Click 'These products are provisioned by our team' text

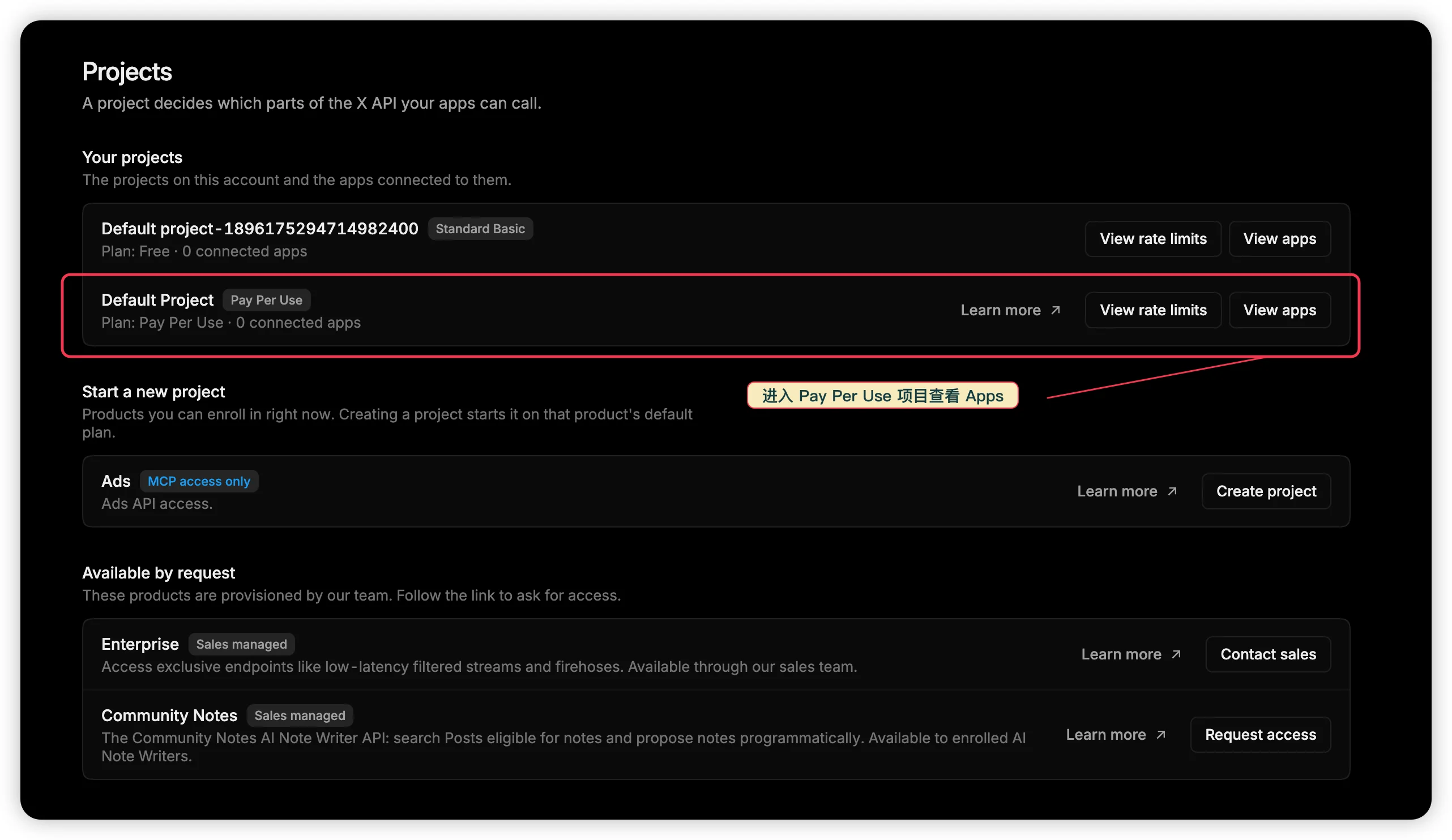(x=352, y=595)
